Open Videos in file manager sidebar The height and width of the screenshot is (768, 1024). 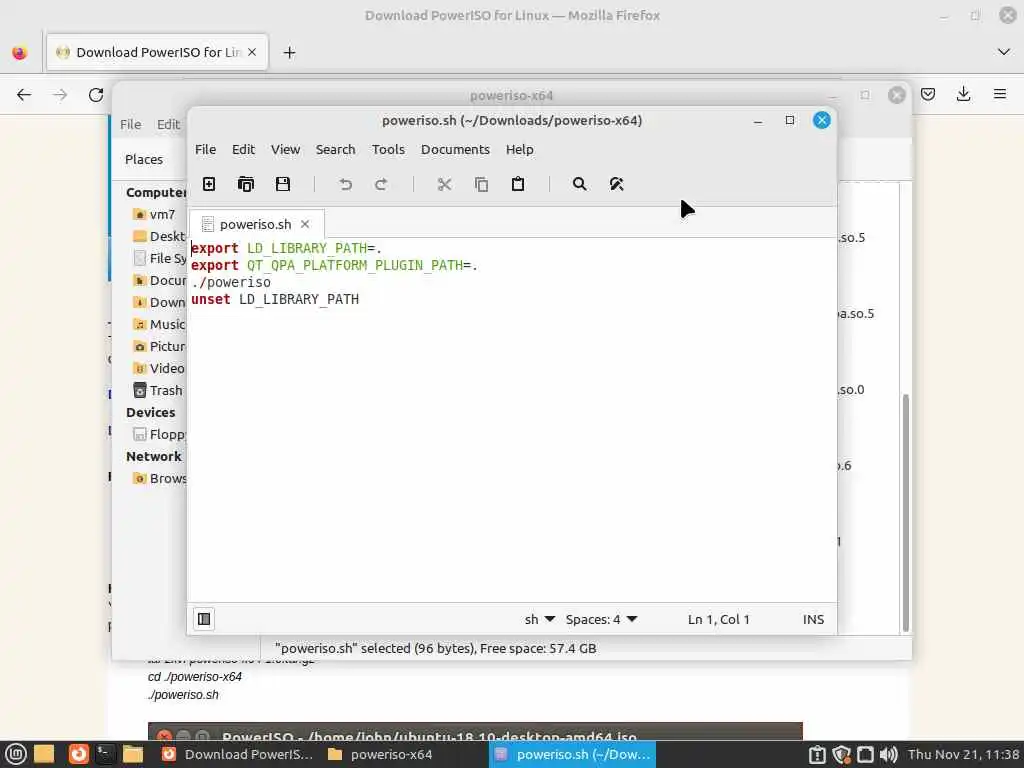[x=159, y=368]
